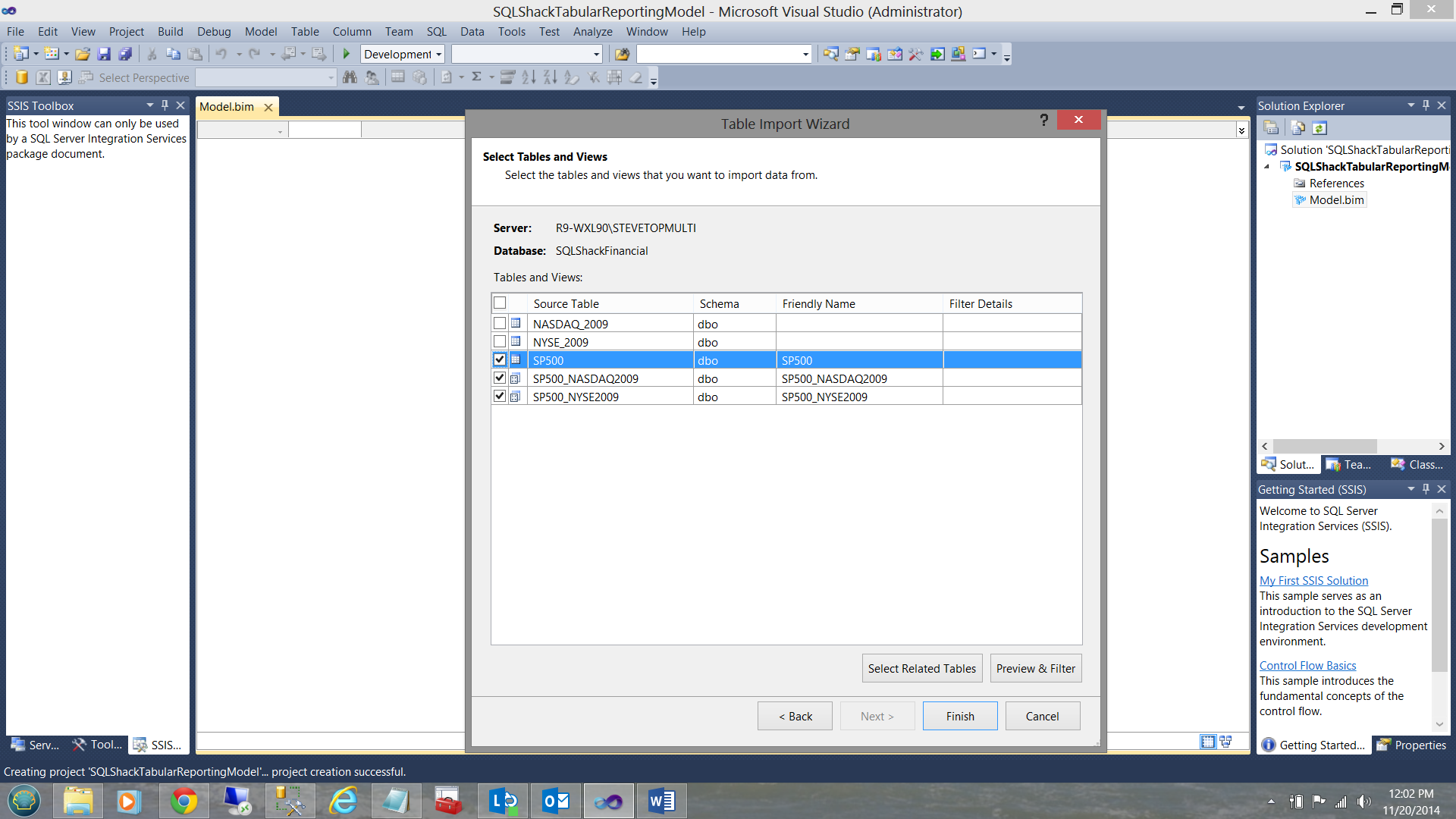Uncheck the SP500_NYSE2009 view checkbox
The width and height of the screenshot is (1456, 819).
click(x=500, y=397)
